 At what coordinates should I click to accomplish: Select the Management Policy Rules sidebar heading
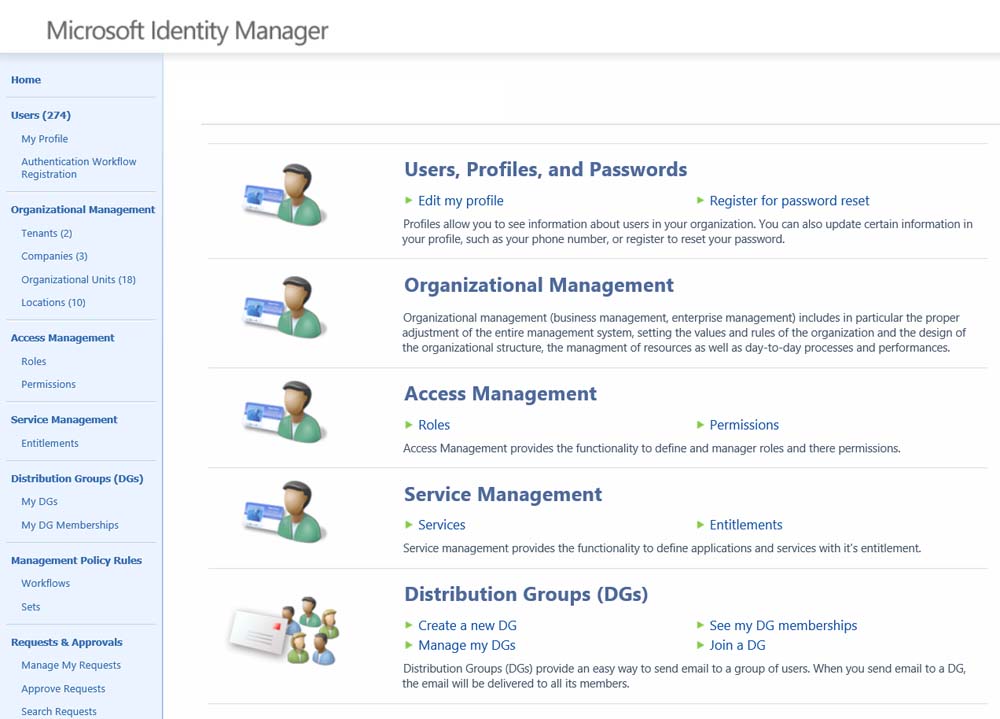[x=77, y=561]
